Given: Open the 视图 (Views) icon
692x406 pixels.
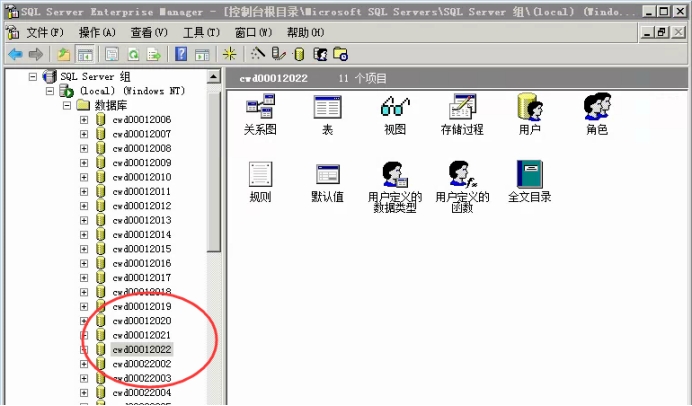Looking at the screenshot, I should click(395, 107).
